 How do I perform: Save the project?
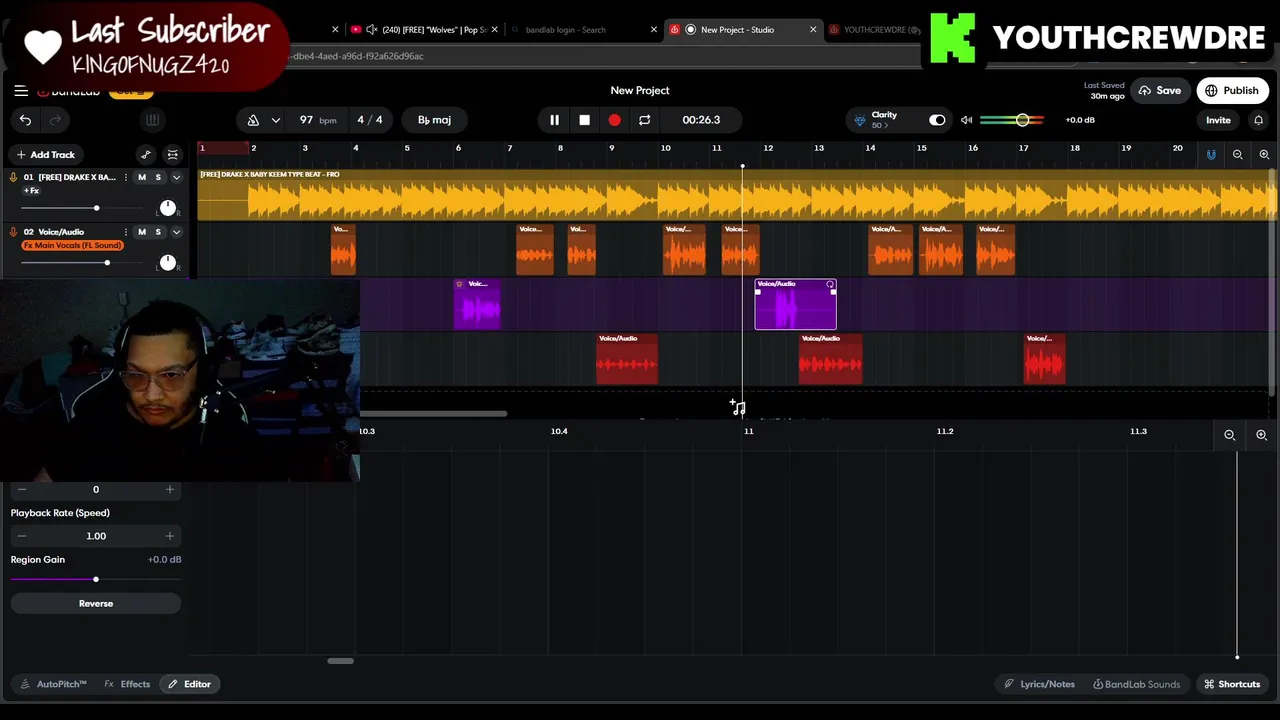(x=1159, y=91)
